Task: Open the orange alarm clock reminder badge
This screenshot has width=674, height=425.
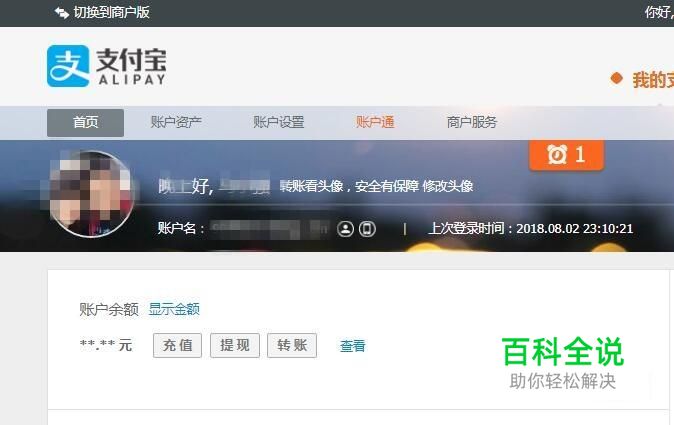Action: pyautogui.click(x=567, y=155)
